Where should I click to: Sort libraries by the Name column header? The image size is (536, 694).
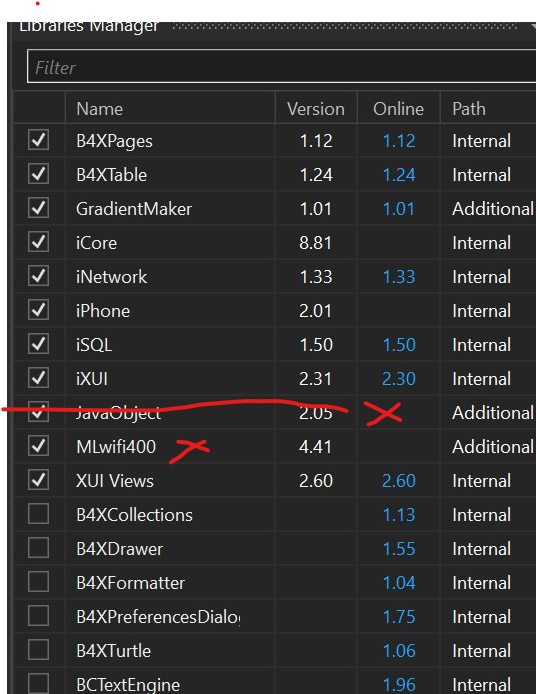[x=100, y=109]
